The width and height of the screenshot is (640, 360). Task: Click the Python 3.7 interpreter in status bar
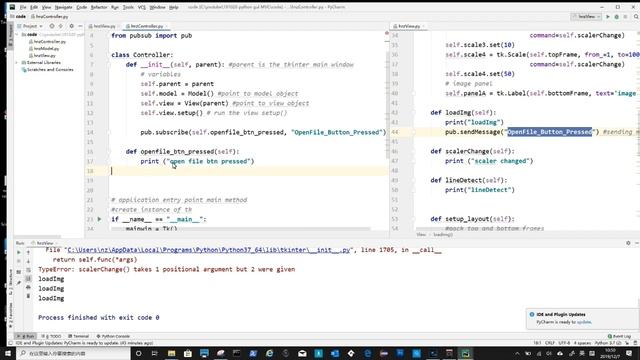[608, 343]
